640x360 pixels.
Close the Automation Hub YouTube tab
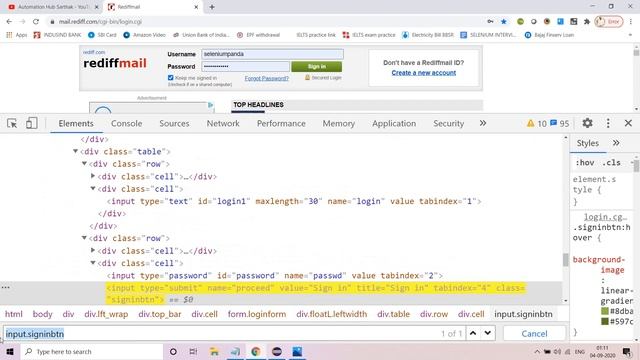pos(97,7)
